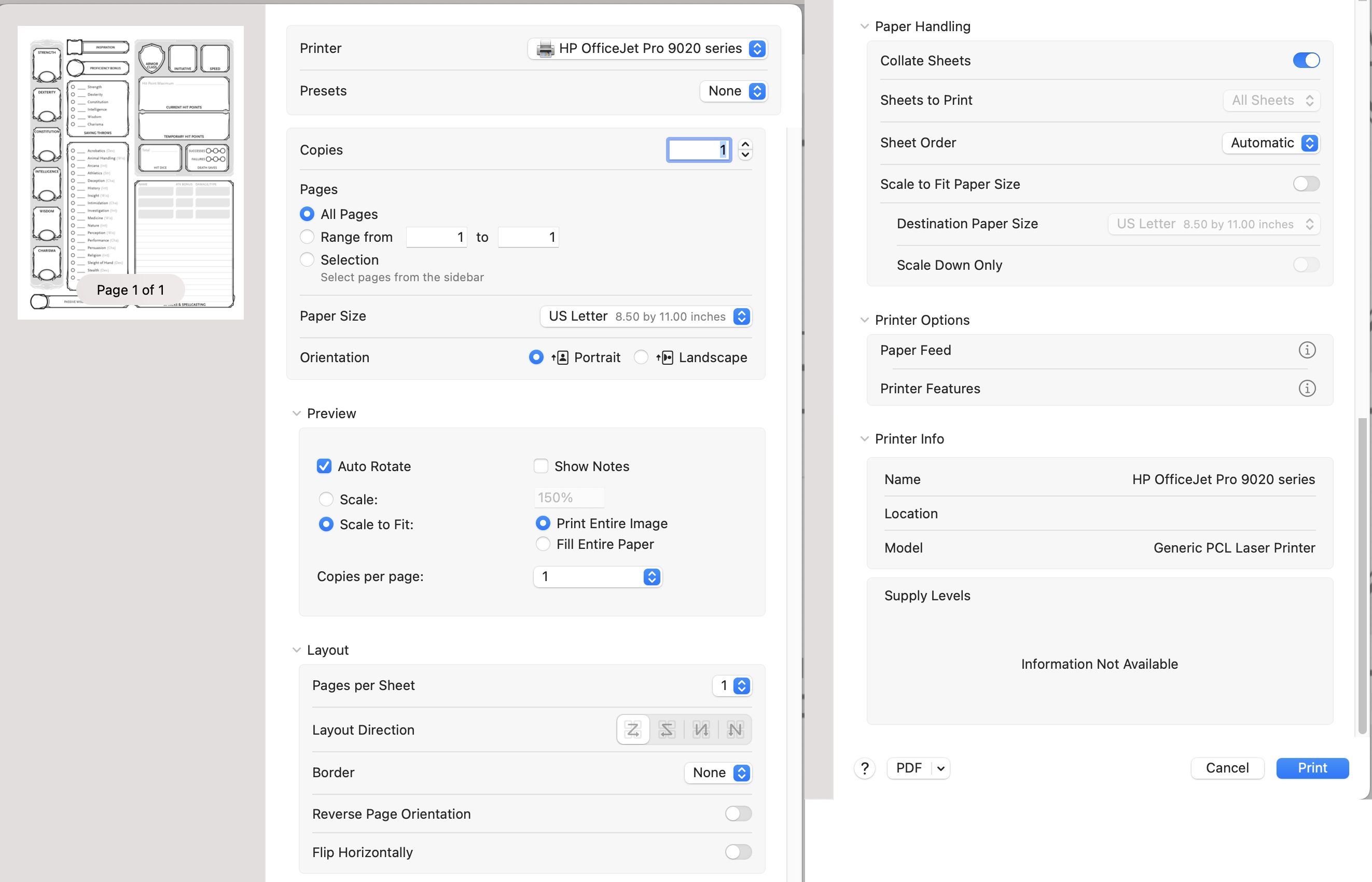Click the Cancel button

point(1227,768)
